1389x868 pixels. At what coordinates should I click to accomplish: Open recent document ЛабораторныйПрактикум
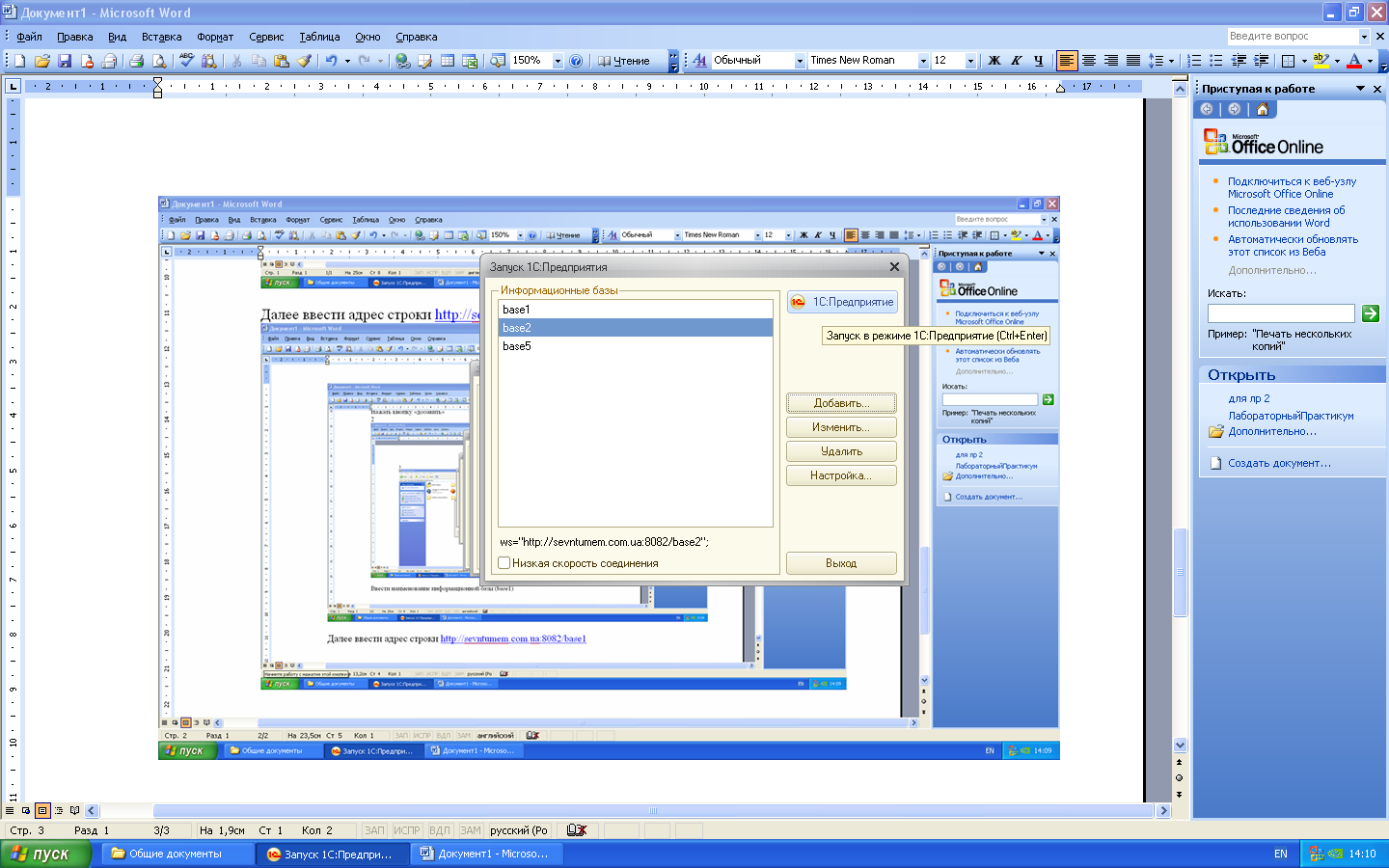click(x=1291, y=416)
